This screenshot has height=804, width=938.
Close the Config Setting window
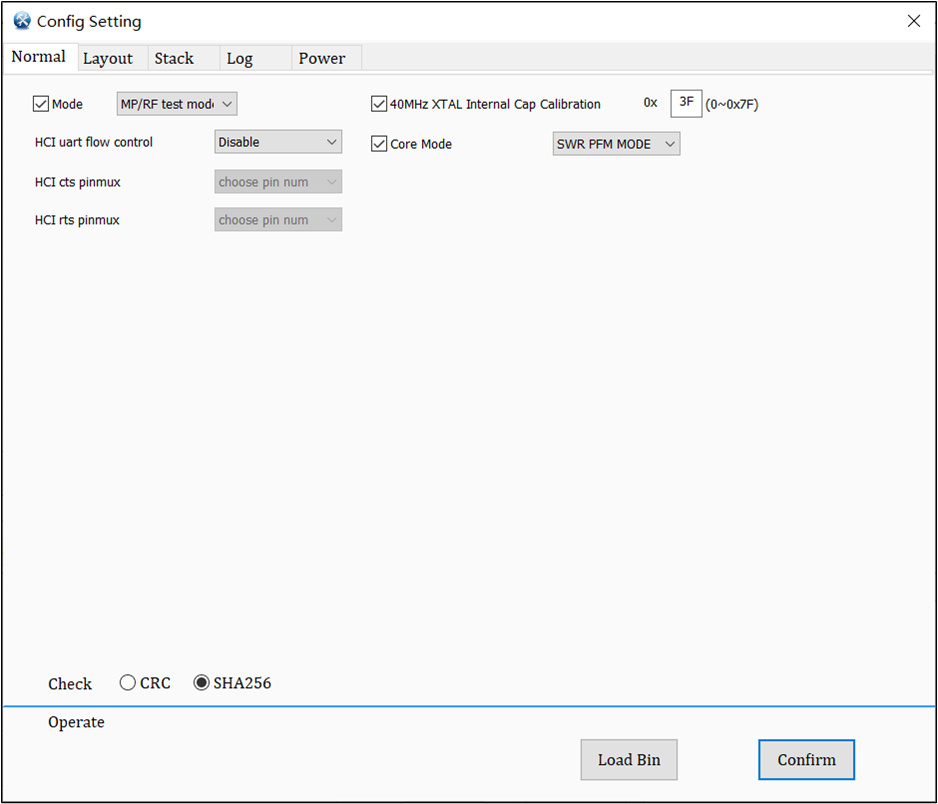(x=913, y=20)
